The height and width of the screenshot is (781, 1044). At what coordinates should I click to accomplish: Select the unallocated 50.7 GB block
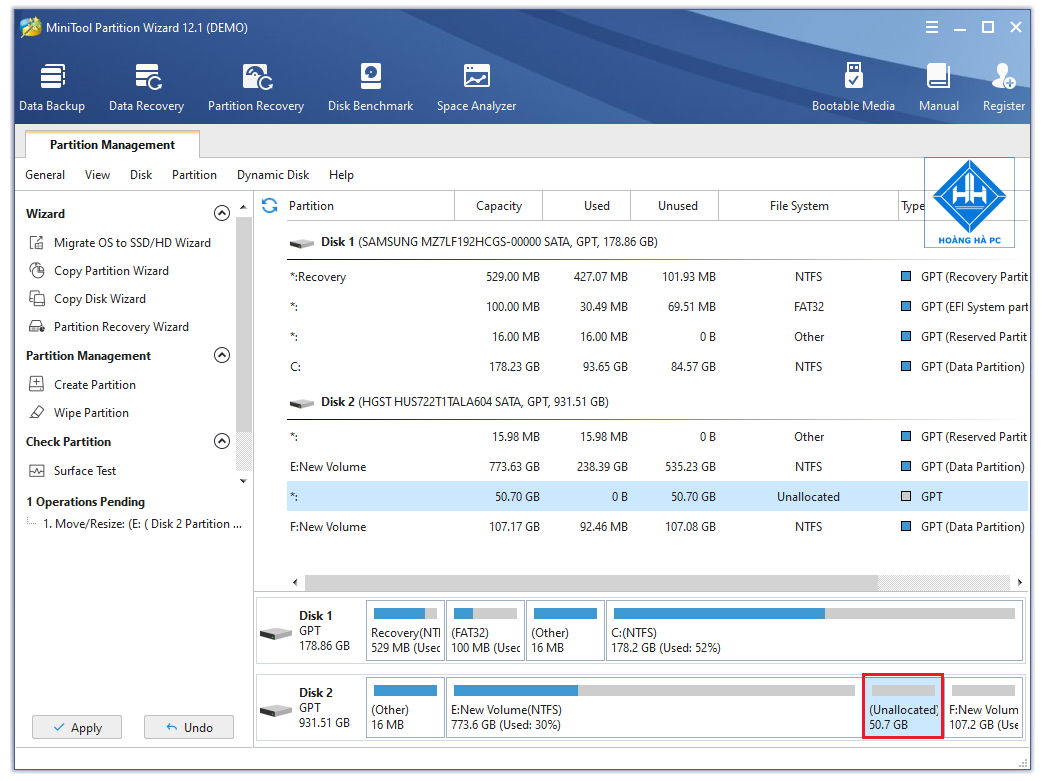[x=902, y=706]
